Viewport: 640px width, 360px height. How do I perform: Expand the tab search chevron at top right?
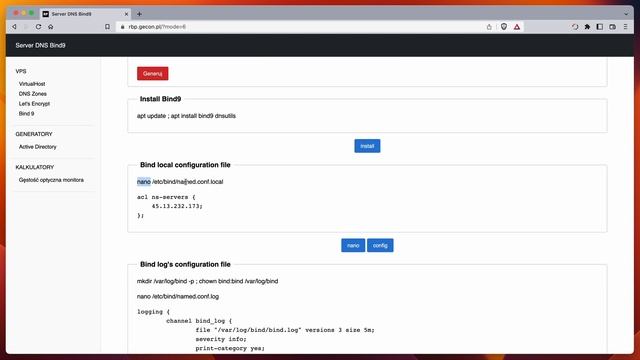click(626, 14)
